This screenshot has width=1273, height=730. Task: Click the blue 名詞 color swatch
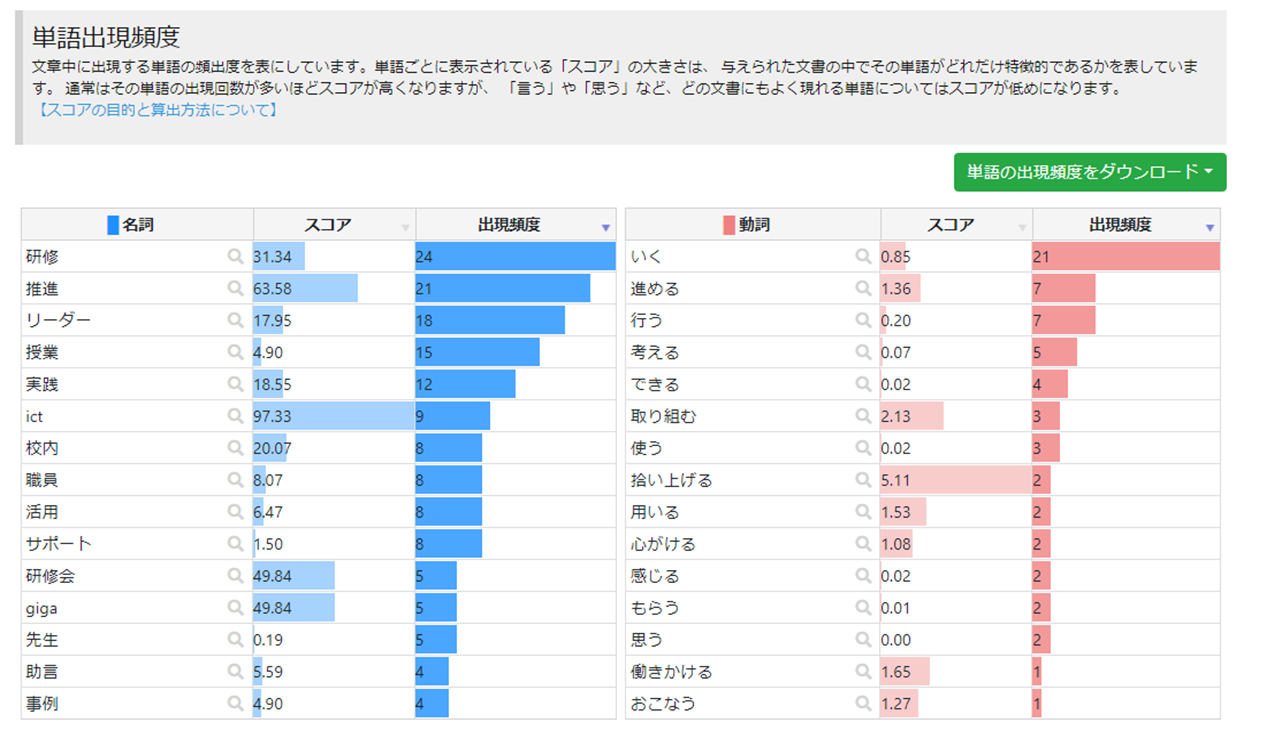pos(113,226)
